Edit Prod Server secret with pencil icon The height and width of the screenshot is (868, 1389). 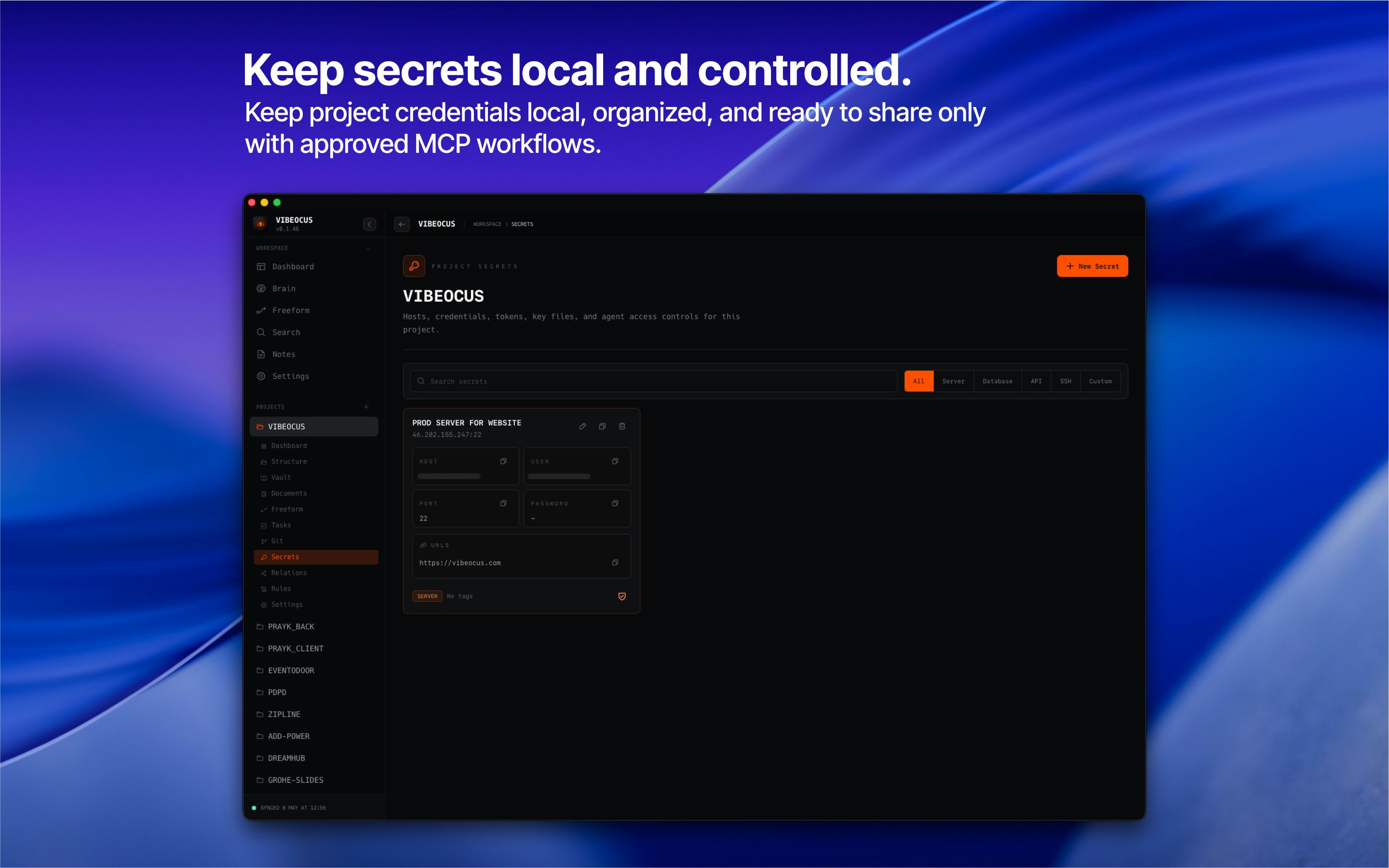point(582,426)
